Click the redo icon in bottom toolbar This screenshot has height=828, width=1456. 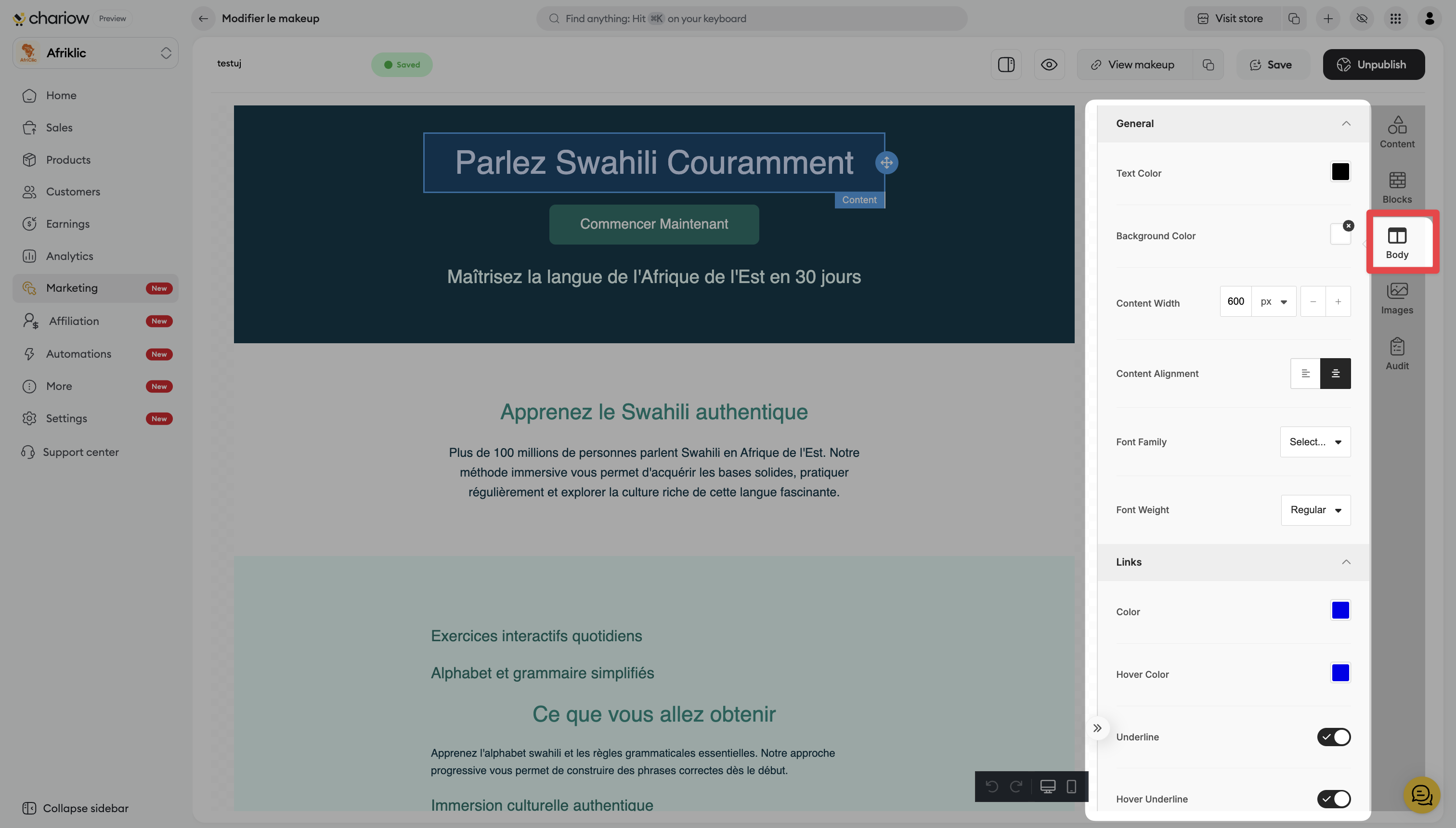pyautogui.click(x=1016, y=787)
